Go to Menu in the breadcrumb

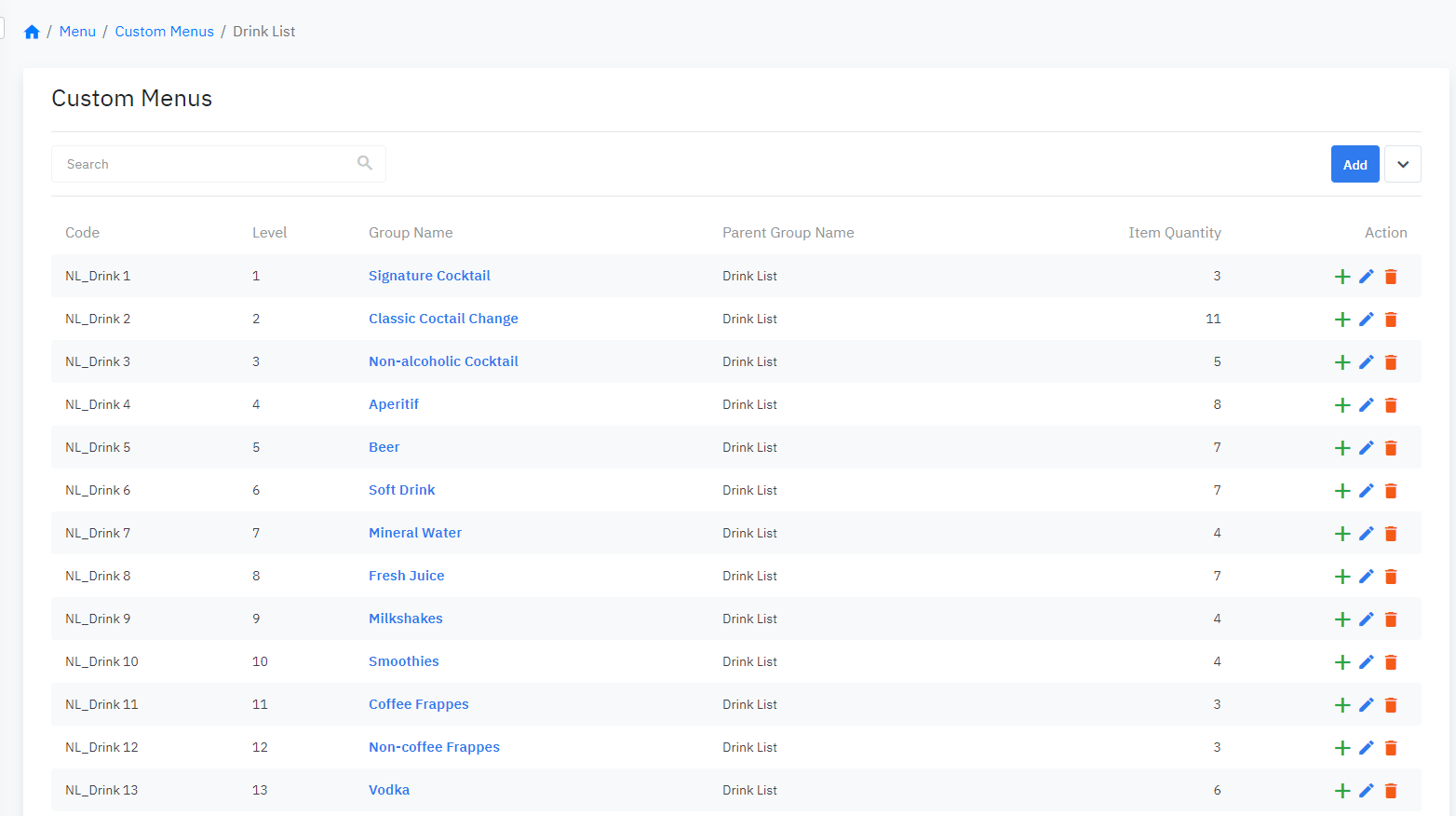(x=77, y=32)
